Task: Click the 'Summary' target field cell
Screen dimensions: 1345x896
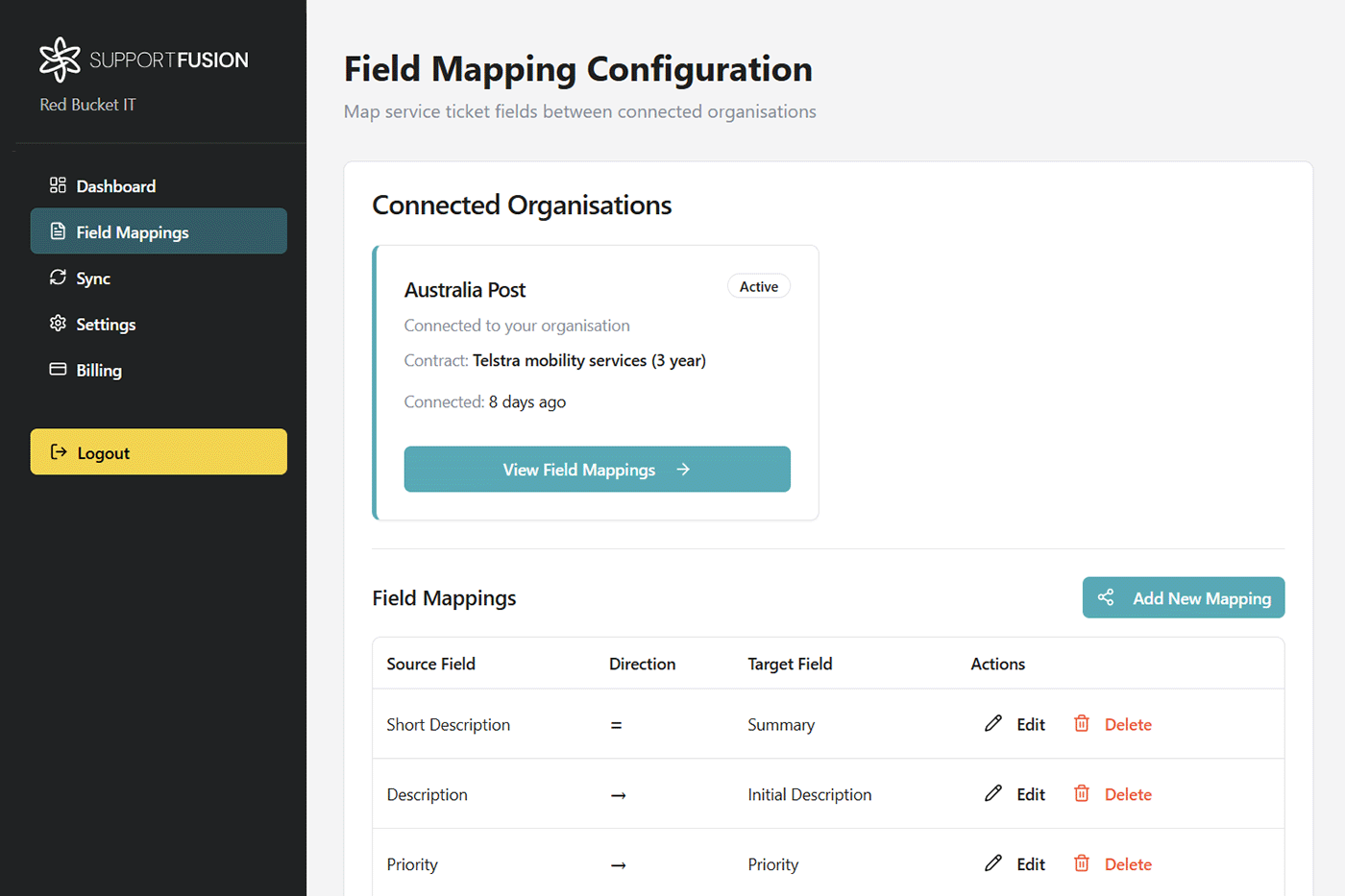Action: [781, 725]
